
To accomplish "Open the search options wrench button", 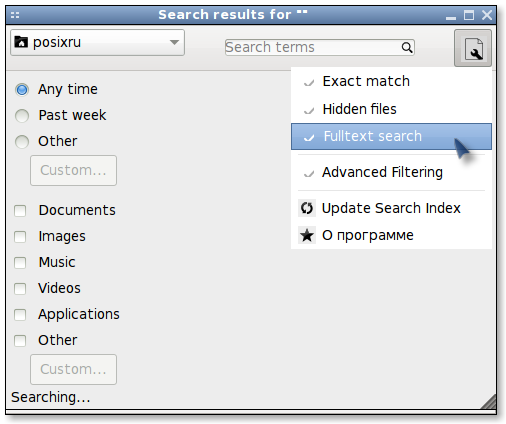I will 473,48.
